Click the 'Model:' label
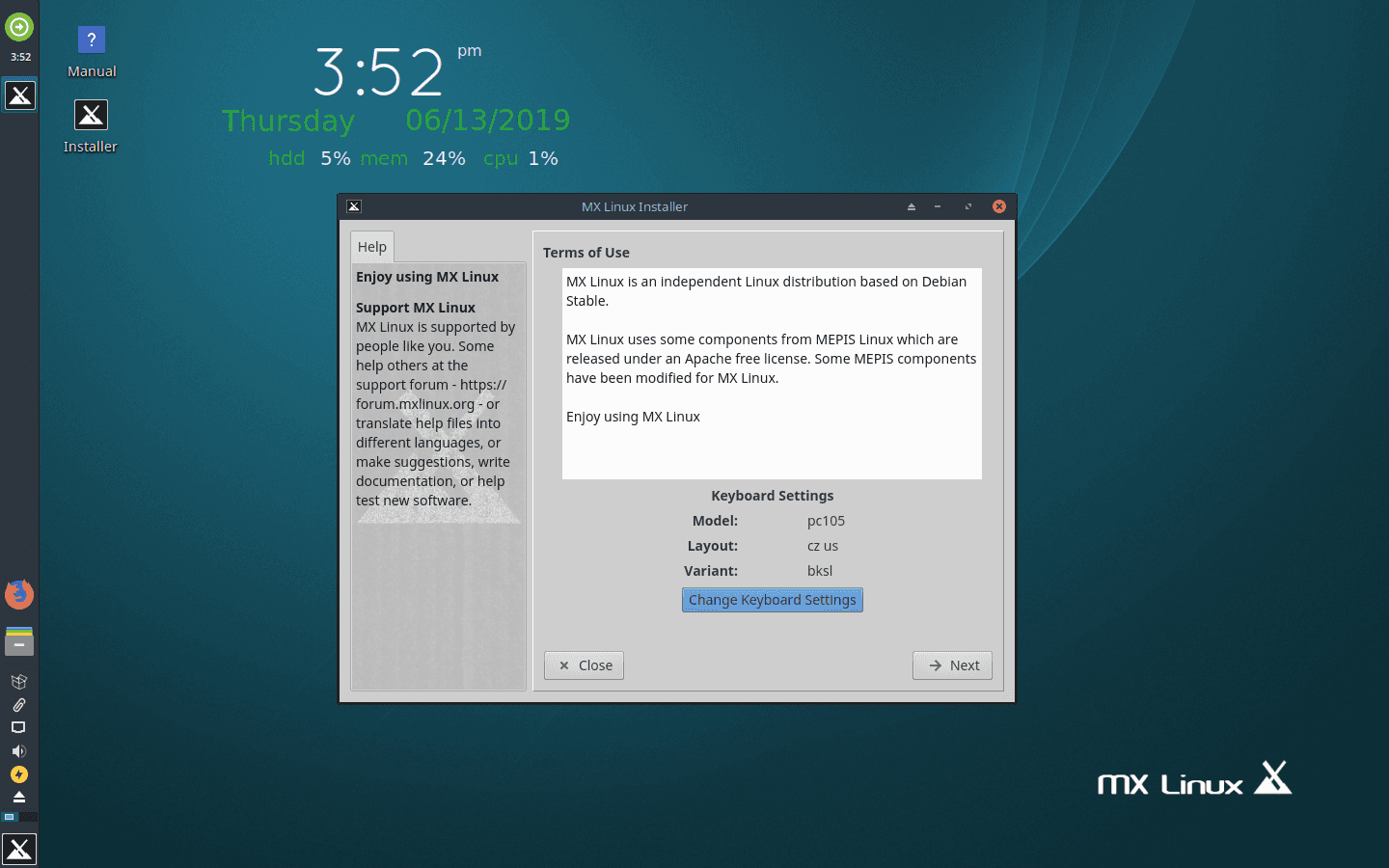Screen dimensions: 1389x868 click(x=715, y=521)
